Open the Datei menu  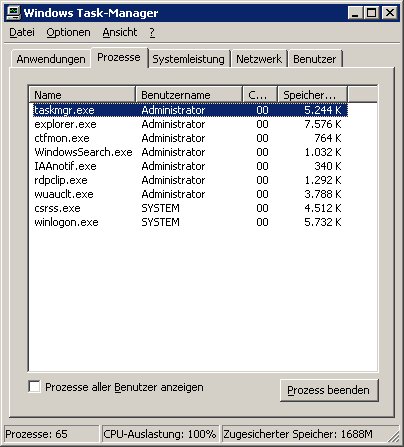click(x=22, y=32)
